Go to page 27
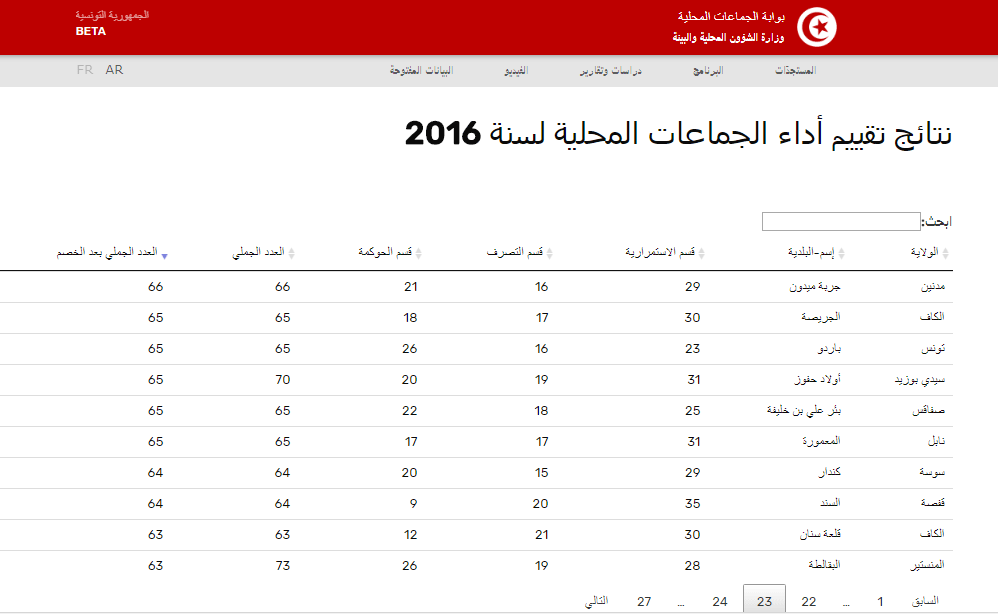The width and height of the screenshot is (998, 614). [x=644, y=601]
